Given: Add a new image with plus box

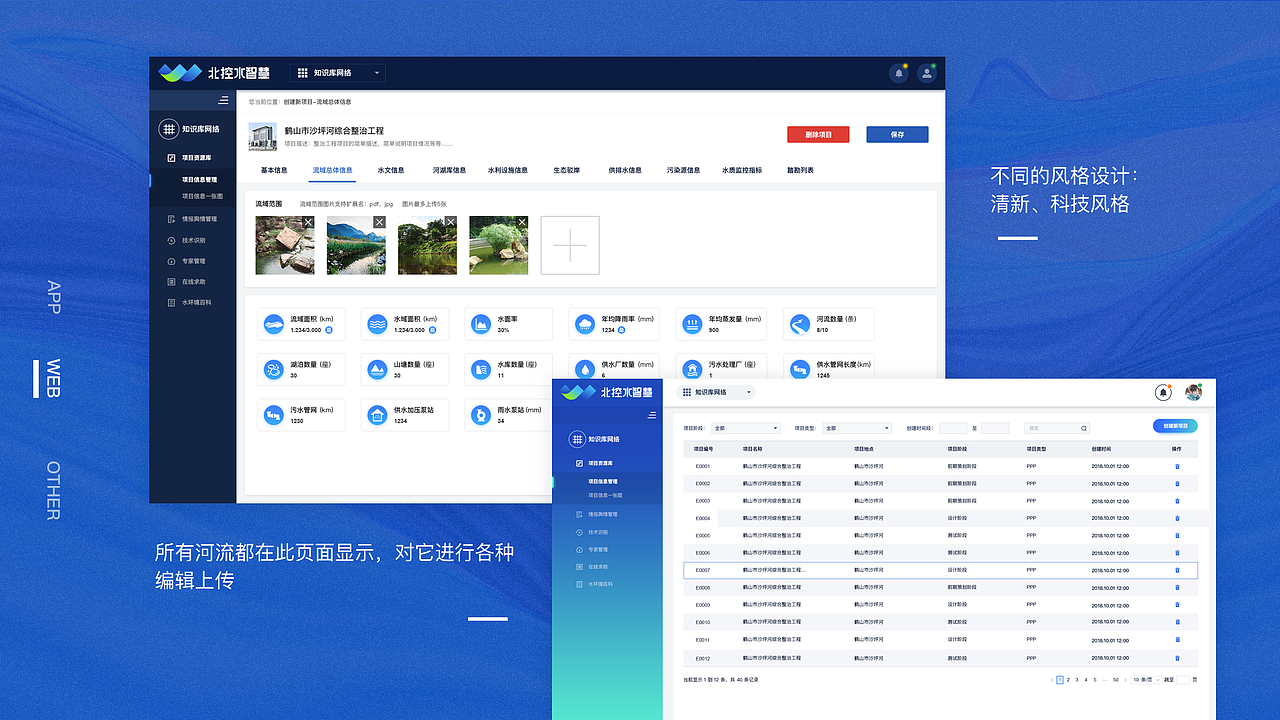Looking at the screenshot, I should coord(570,245).
